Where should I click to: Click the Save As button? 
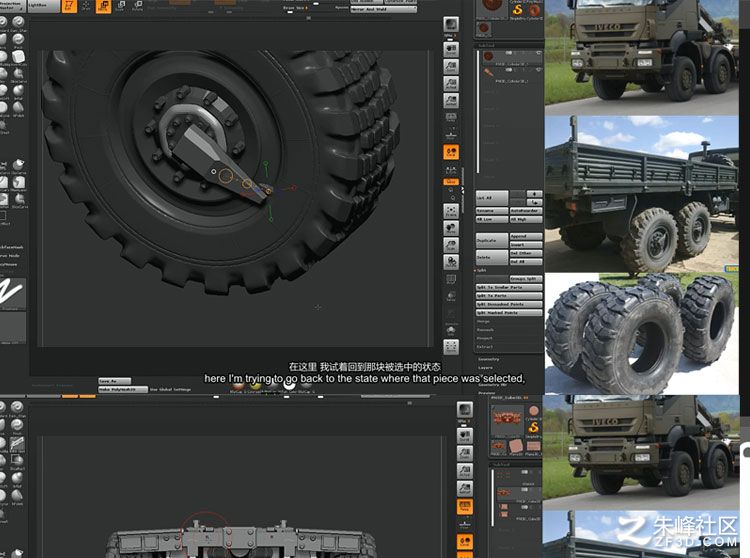click(x=114, y=381)
